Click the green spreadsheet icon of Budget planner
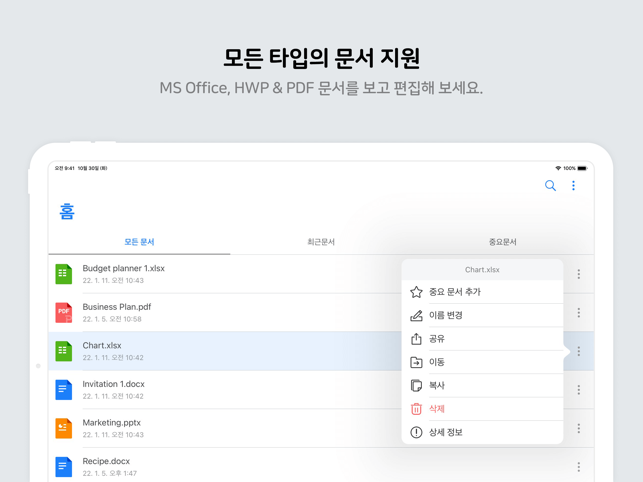Viewport: 643px width, 482px height. [x=64, y=274]
